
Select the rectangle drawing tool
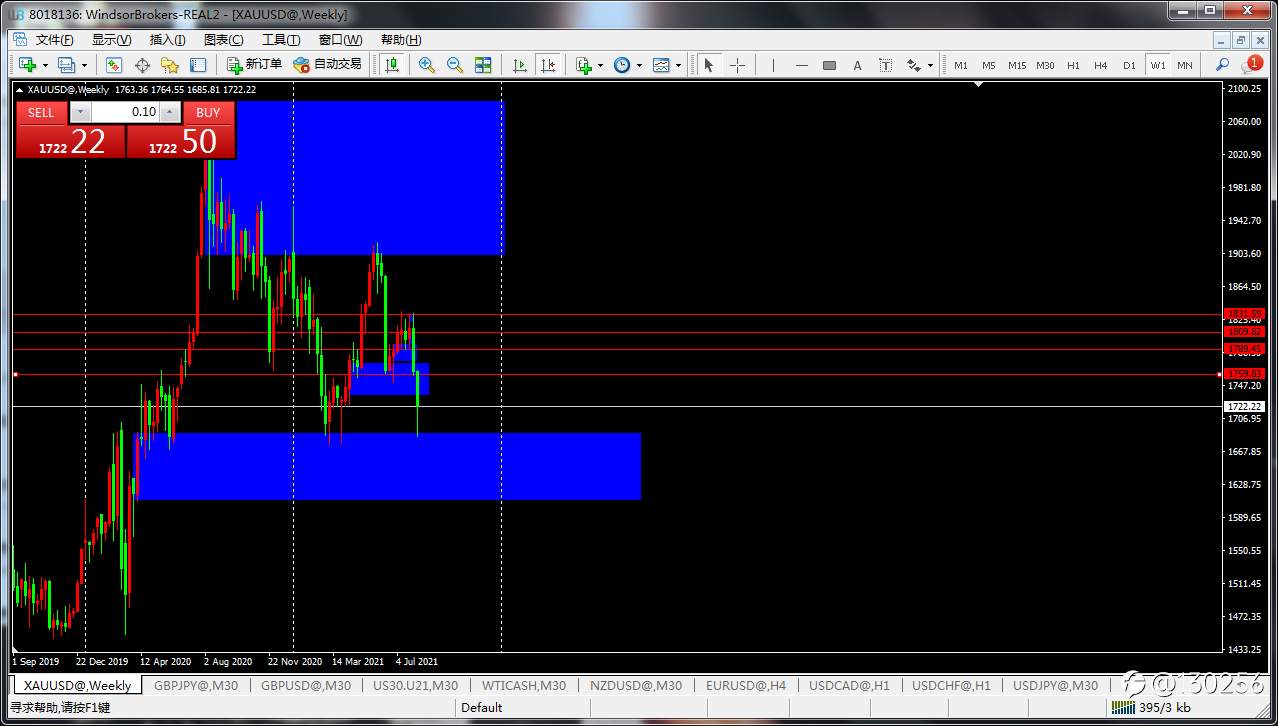pyautogui.click(x=829, y=65)
